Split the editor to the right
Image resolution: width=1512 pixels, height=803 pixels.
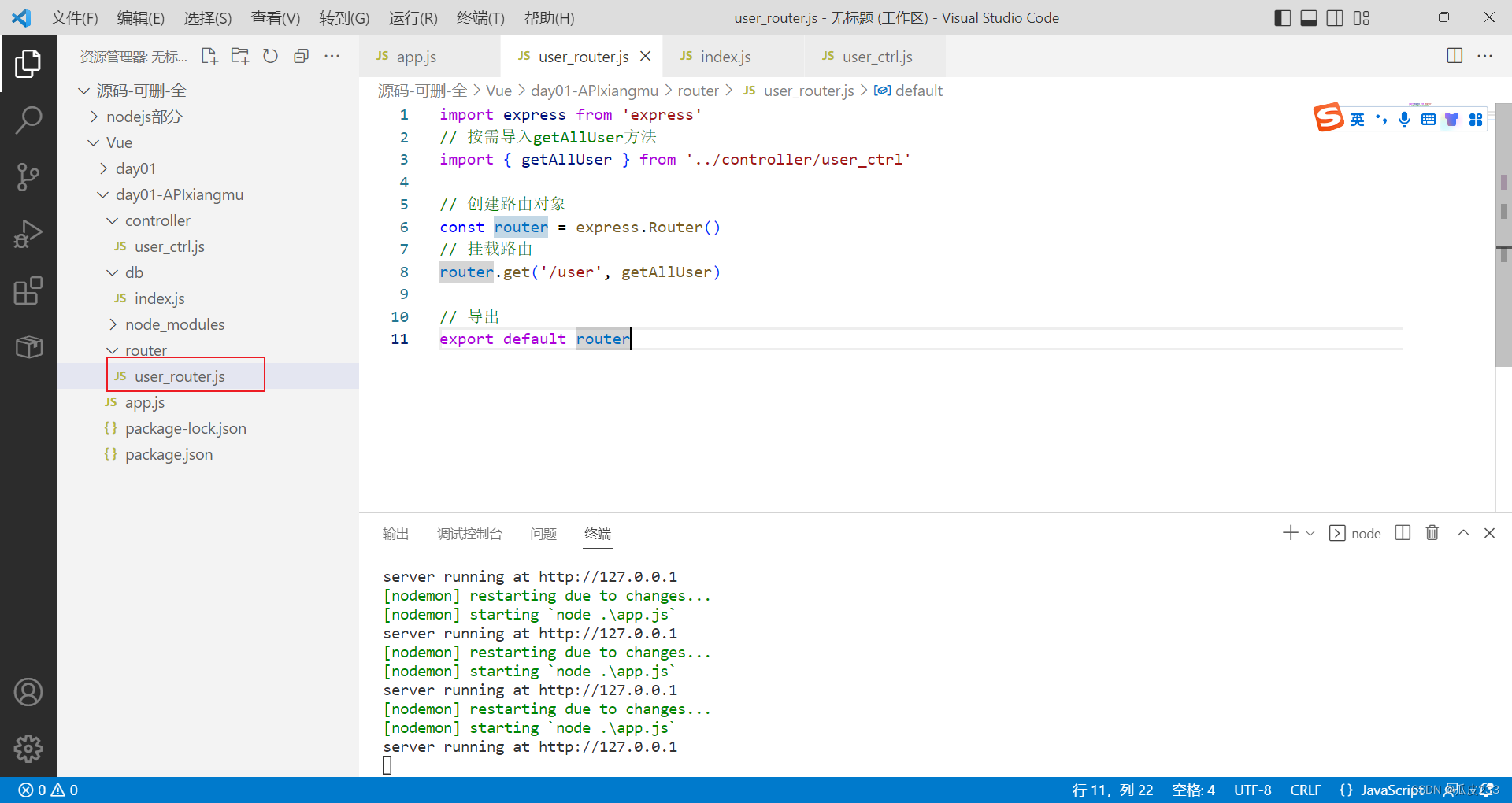tap(1455, 56)
